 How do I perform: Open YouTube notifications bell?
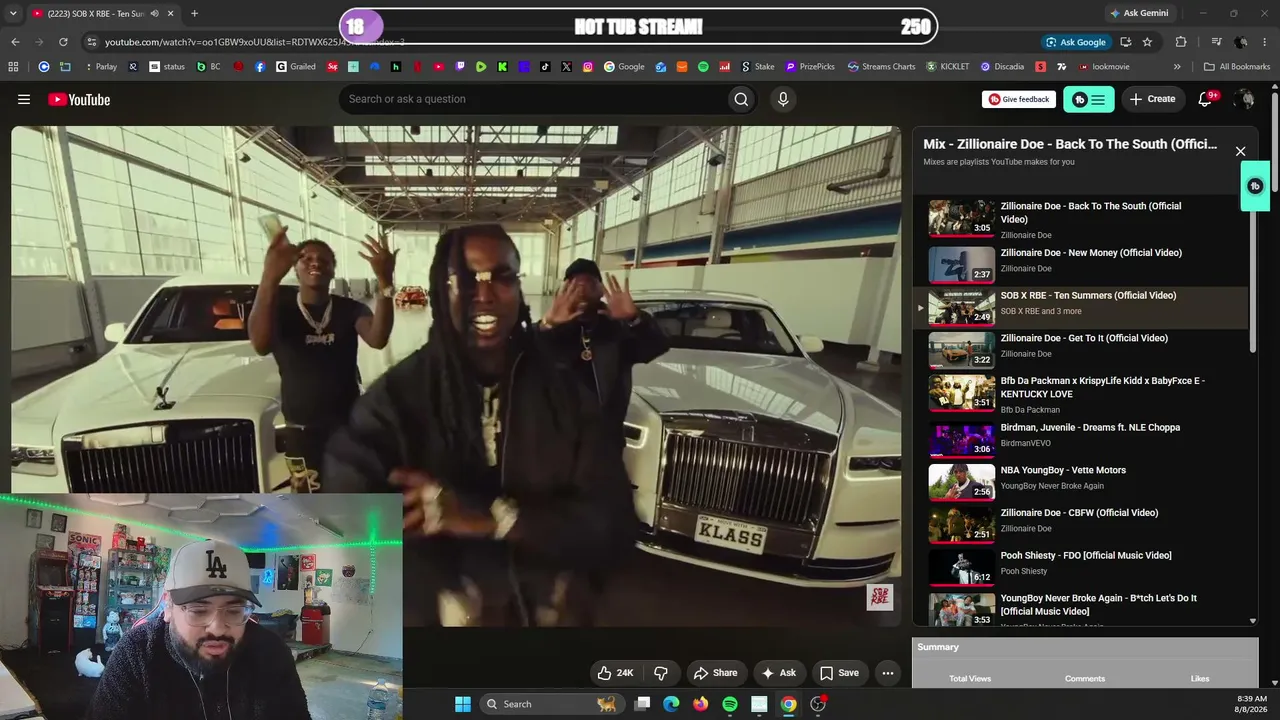[1205, 99]
